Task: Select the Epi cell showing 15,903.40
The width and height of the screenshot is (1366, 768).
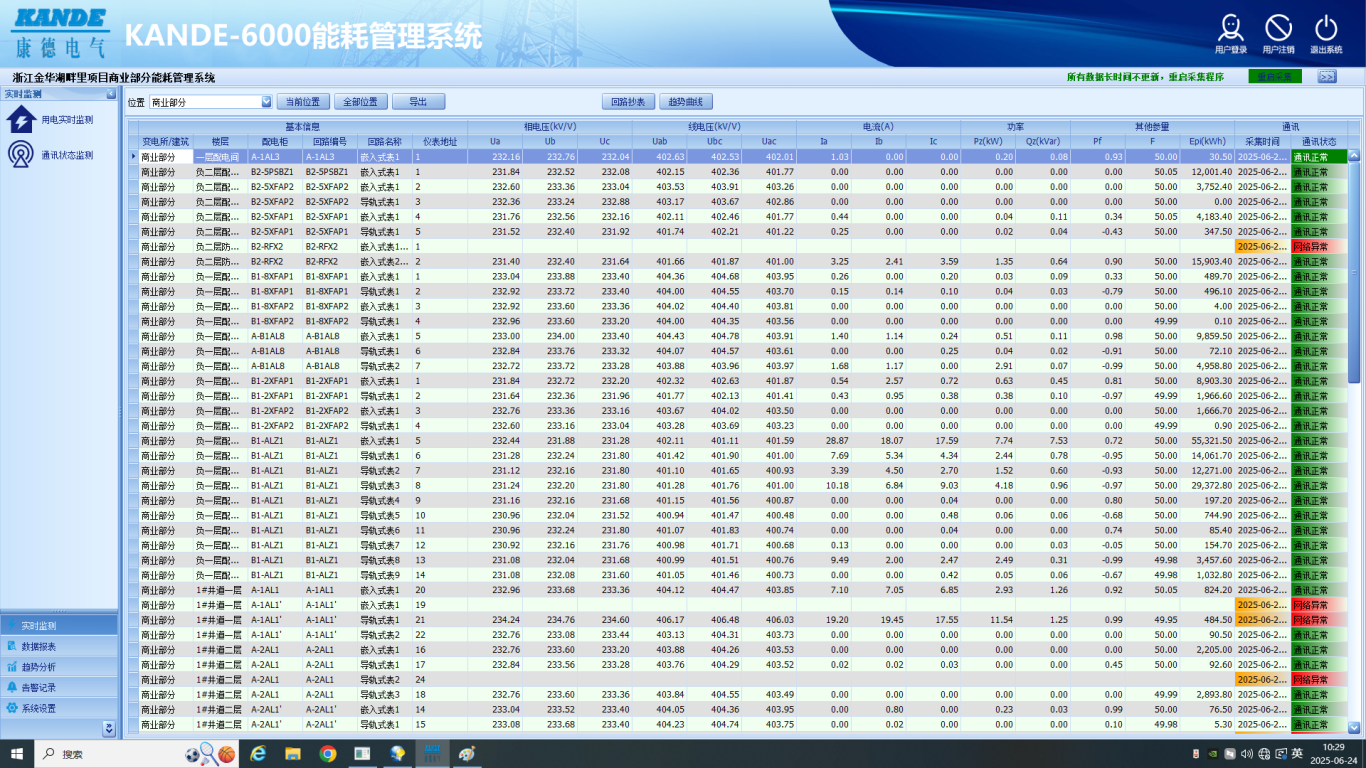Action: (1207, 262)
